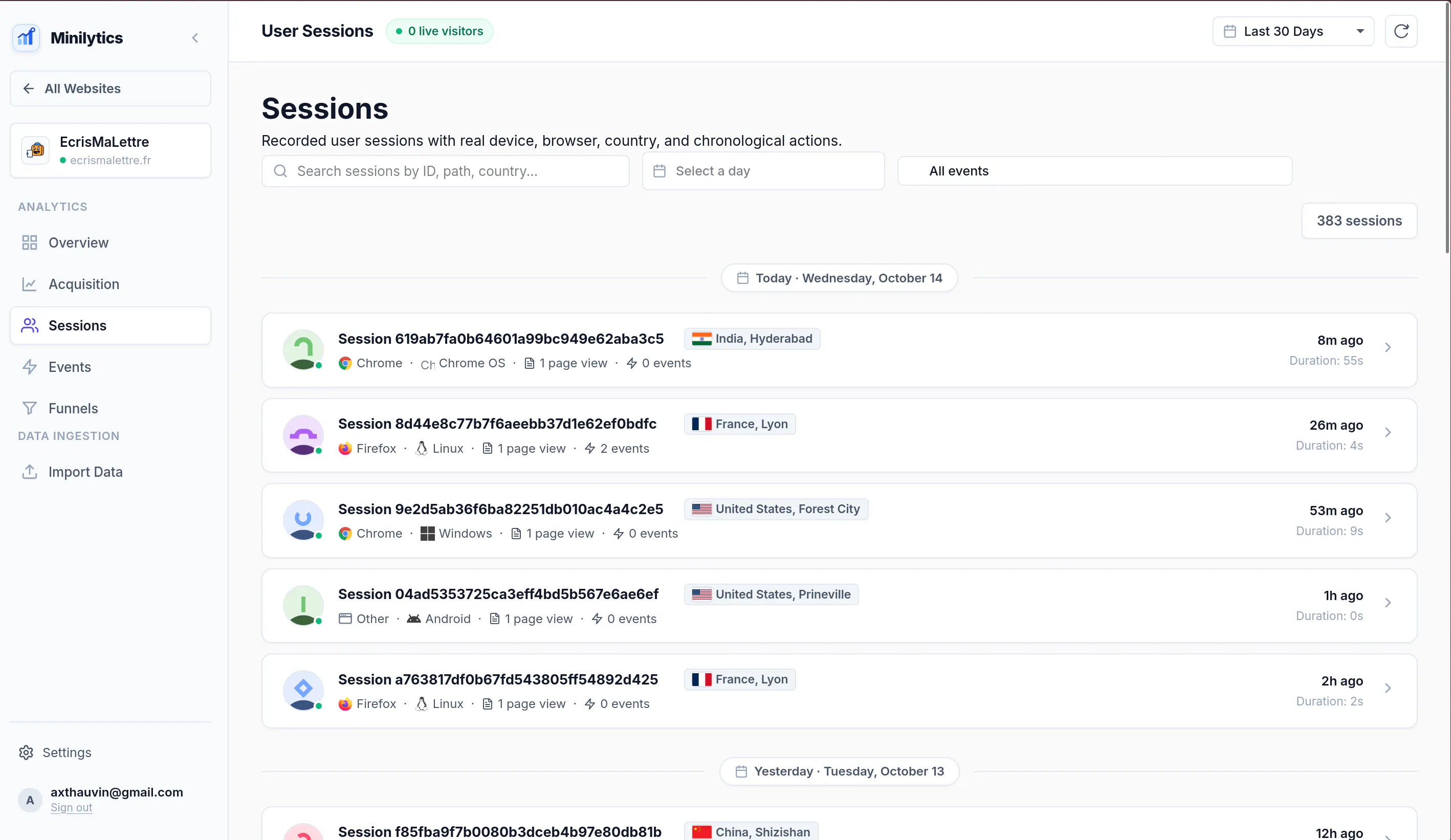
Task: Open session 9e2d5ab36f6ba82251db010ac4a4c2e5 title
Action: coord(500,509)
